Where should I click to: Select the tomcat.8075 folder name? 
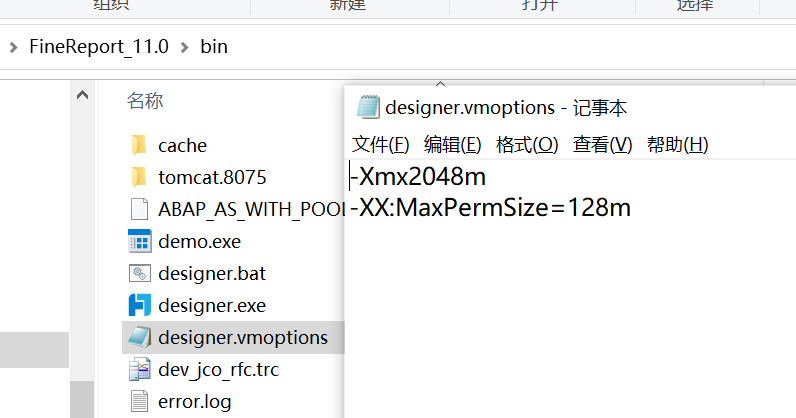212,177
